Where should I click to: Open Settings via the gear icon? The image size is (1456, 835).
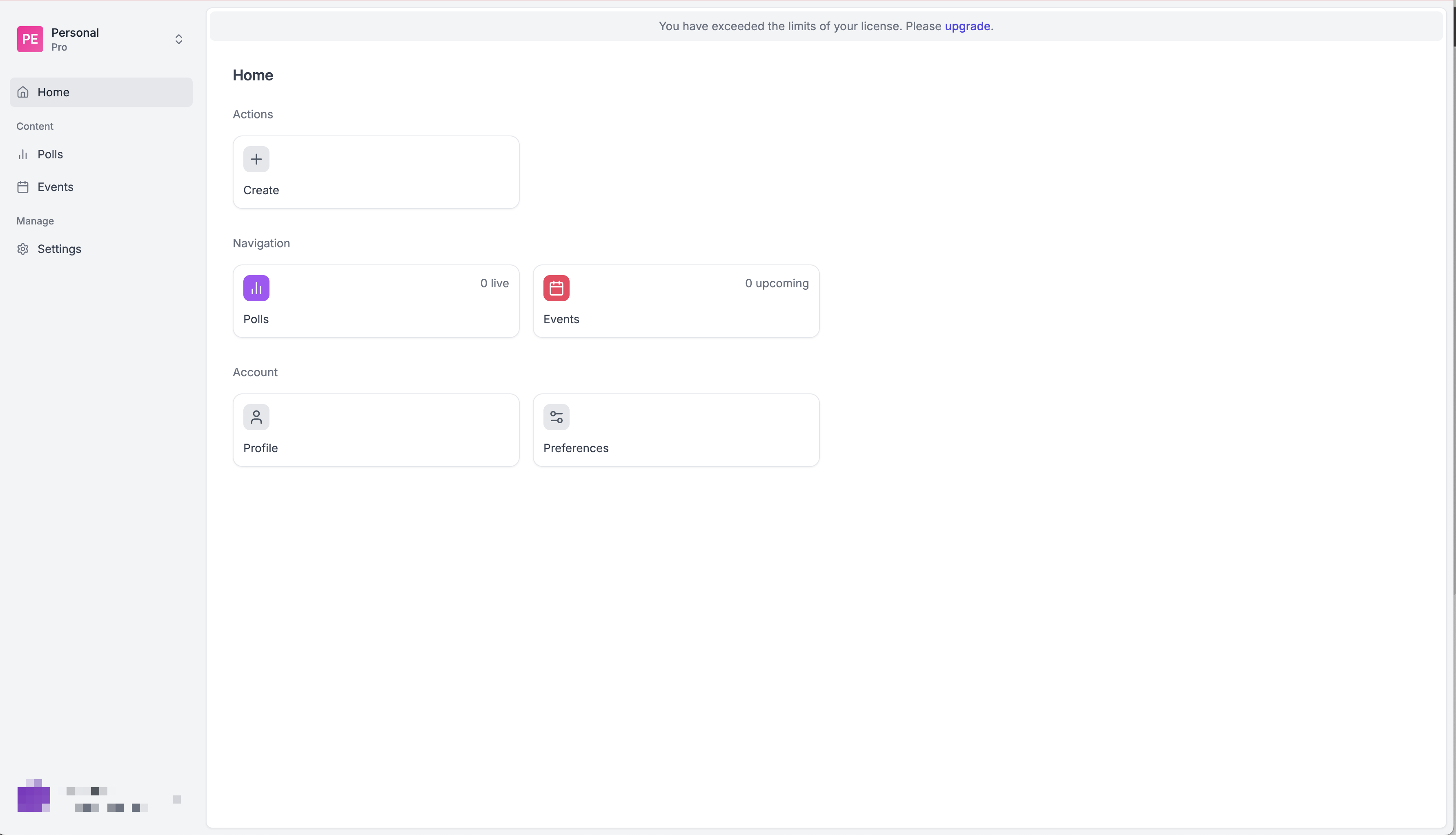[x=23, y=249]
